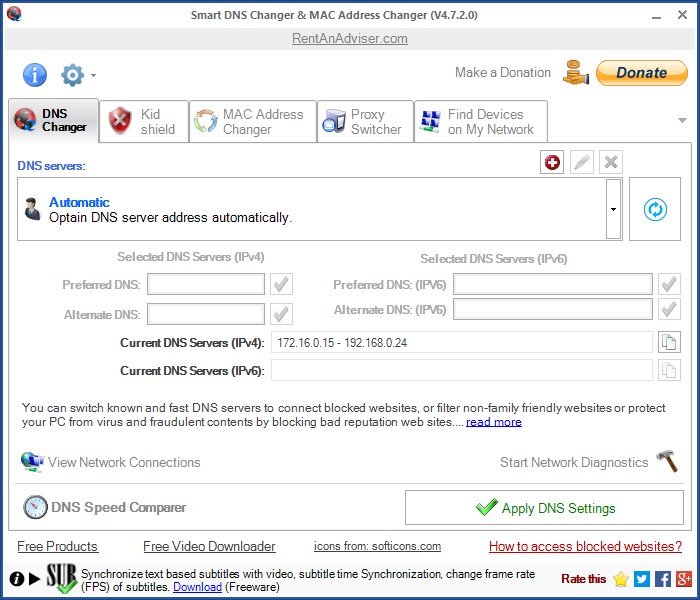Image resolution: width=700 pixels, height=600 pixels.
Task: Click the network connections globe icon
Action: click(x=32, y=462)
